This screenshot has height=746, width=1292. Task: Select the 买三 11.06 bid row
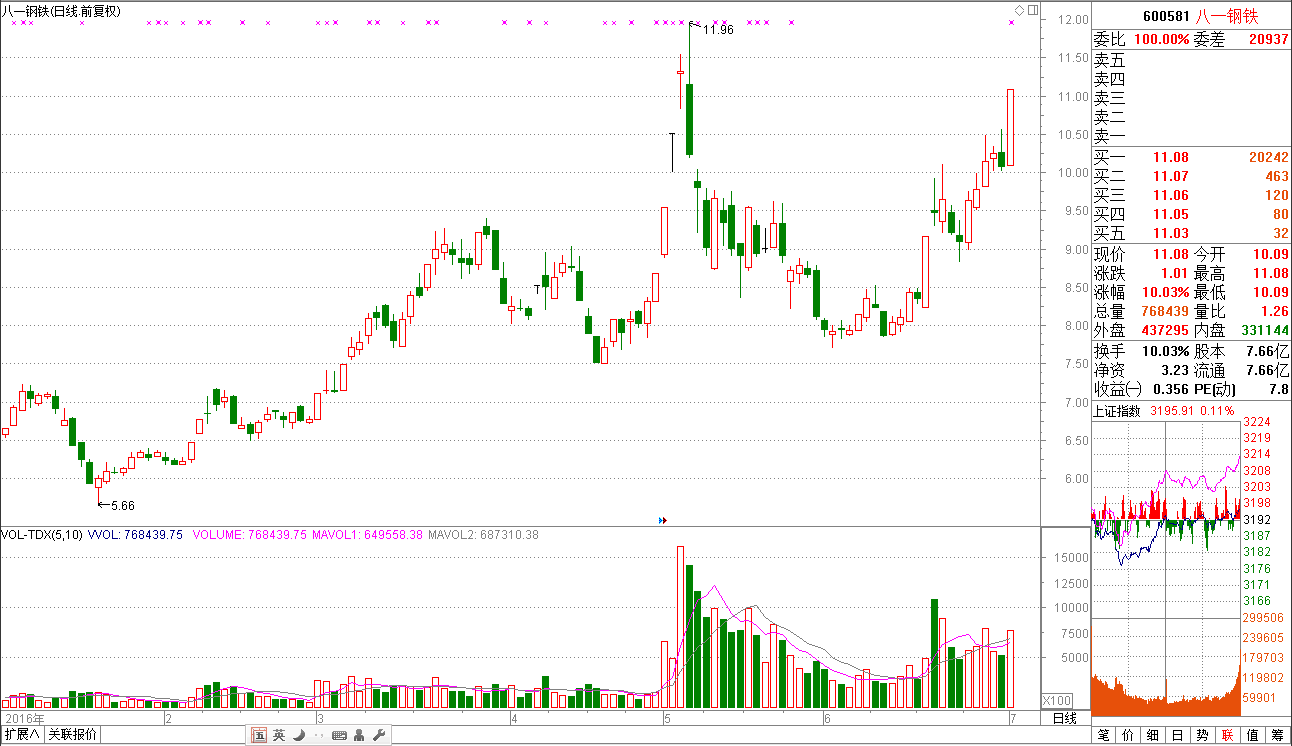(1191, 195)
